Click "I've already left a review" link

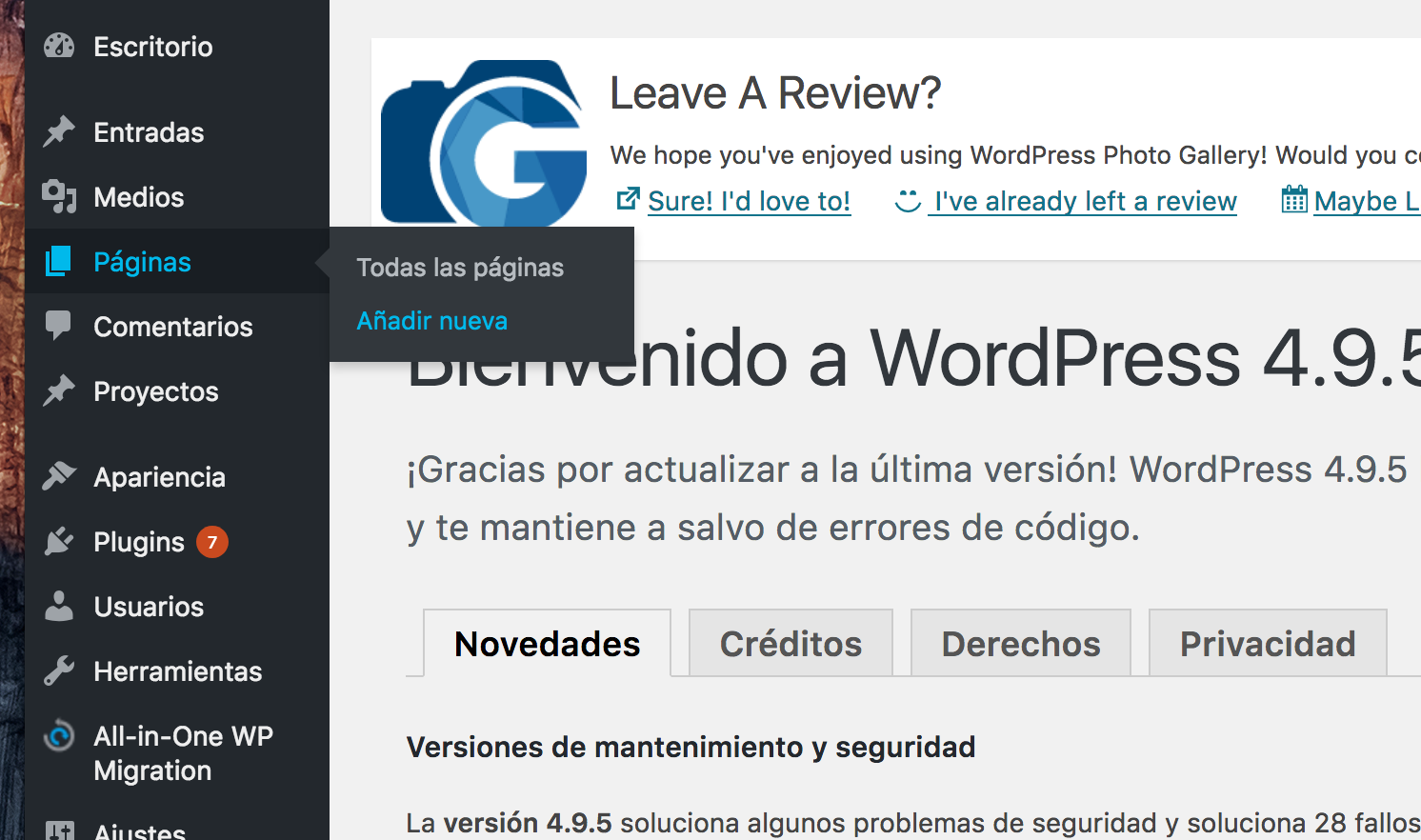click(1085, 201)
